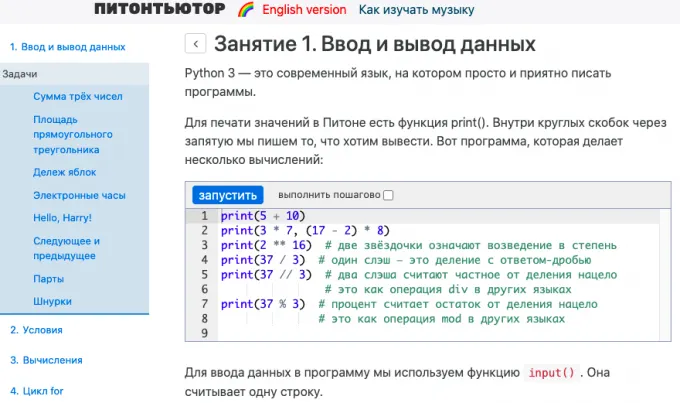The image size is (680, 403).
Task: Open task 'Следующее и предыдущее'
Action: (x=66, y=248)
